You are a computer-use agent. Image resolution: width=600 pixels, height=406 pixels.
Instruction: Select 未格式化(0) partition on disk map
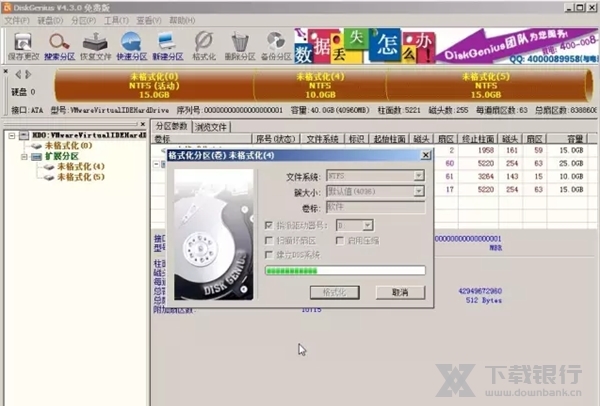point(154,85)
